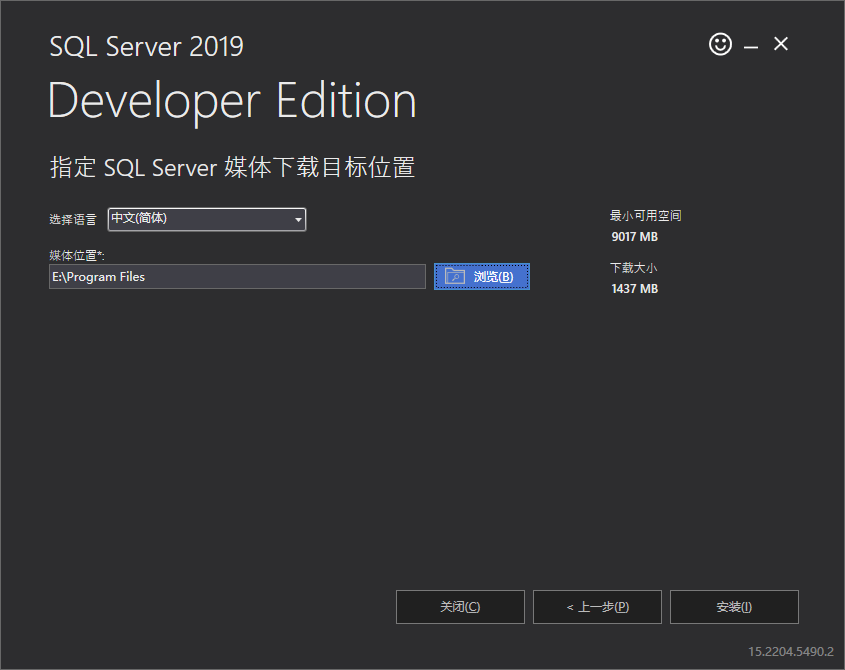845x670 pixels.
Task: Click the Developer Edition heading
Action: click(x=232, y=101)
